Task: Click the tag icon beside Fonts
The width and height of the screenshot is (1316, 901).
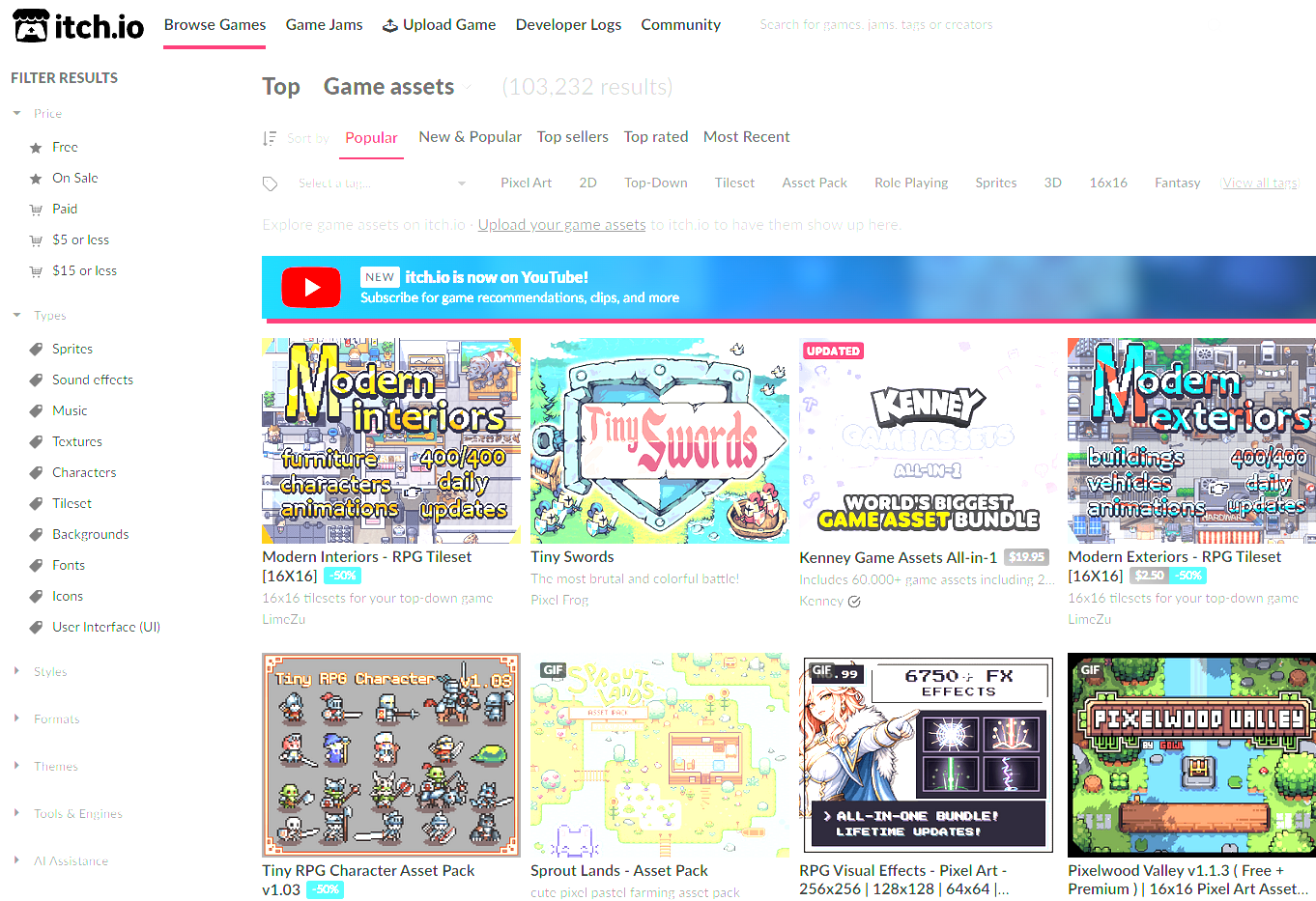Action: click(36, 566)
